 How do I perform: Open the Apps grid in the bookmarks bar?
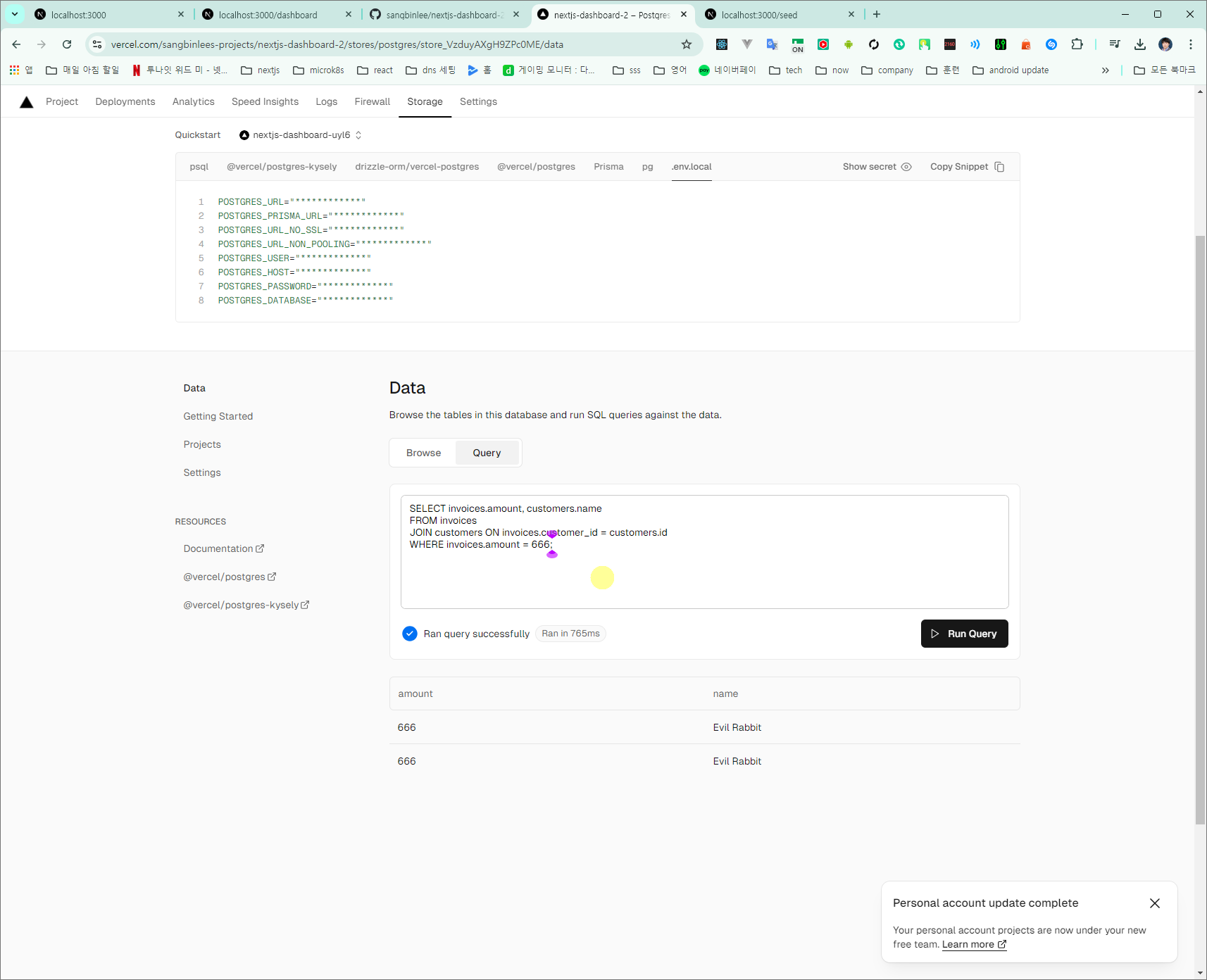[x=14, y=70]
